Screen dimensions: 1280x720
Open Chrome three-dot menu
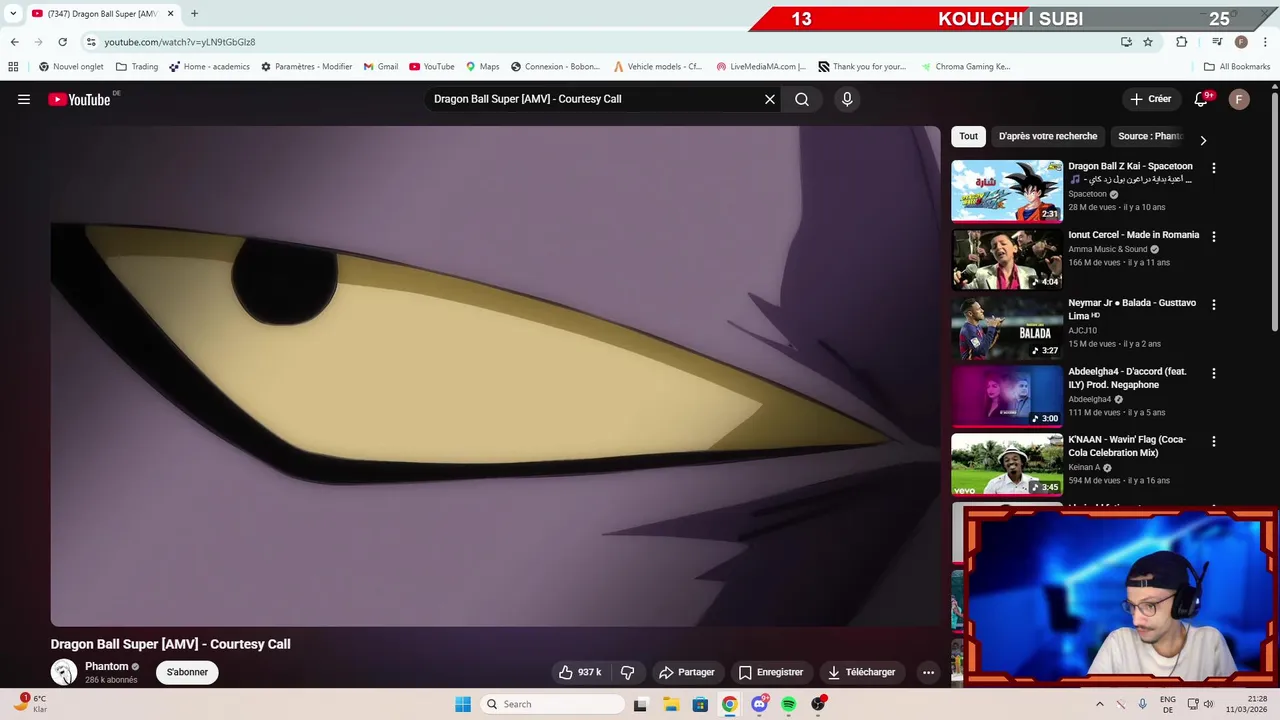1265,42
